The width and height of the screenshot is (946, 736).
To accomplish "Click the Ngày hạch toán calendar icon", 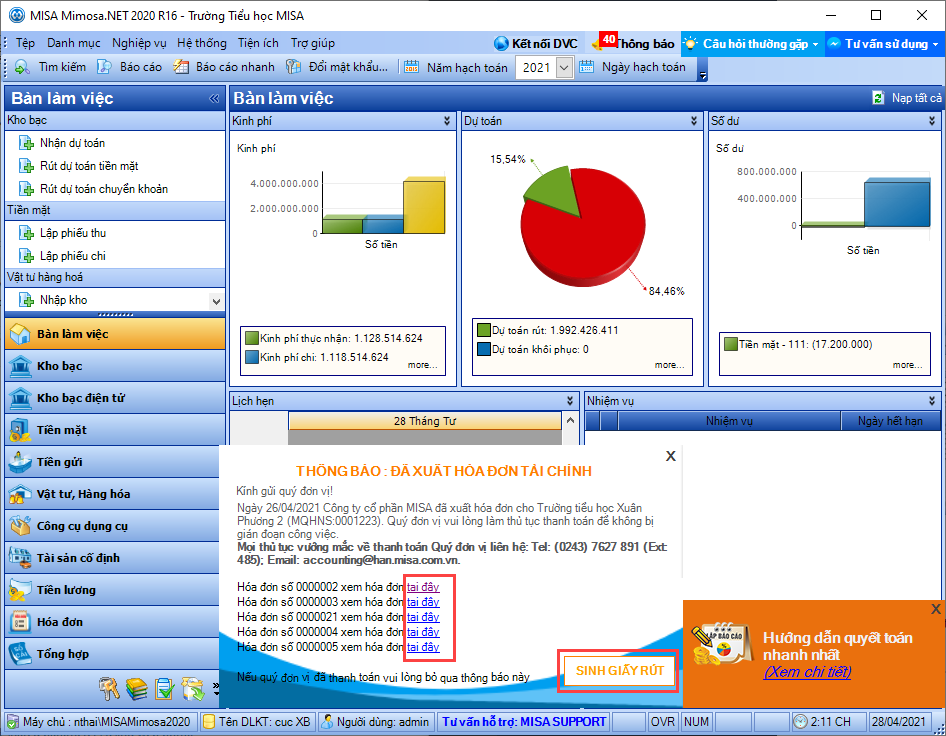I will pos(586,67).
